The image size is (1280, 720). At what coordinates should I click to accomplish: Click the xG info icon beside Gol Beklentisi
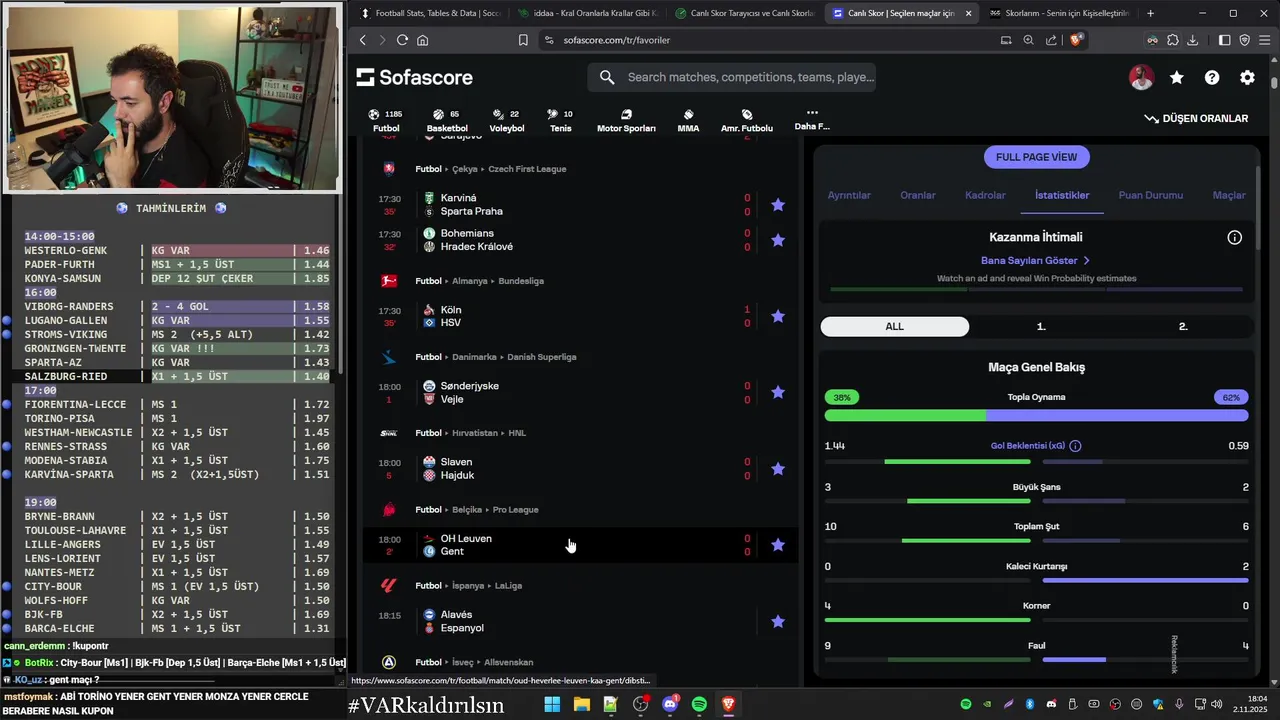(x=1075, y=446)
